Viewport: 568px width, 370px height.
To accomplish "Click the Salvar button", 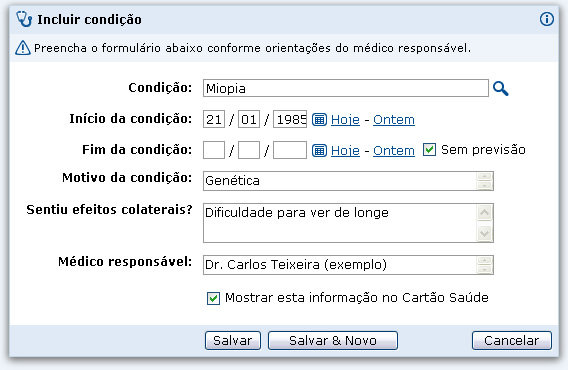I will click(233, 340).
